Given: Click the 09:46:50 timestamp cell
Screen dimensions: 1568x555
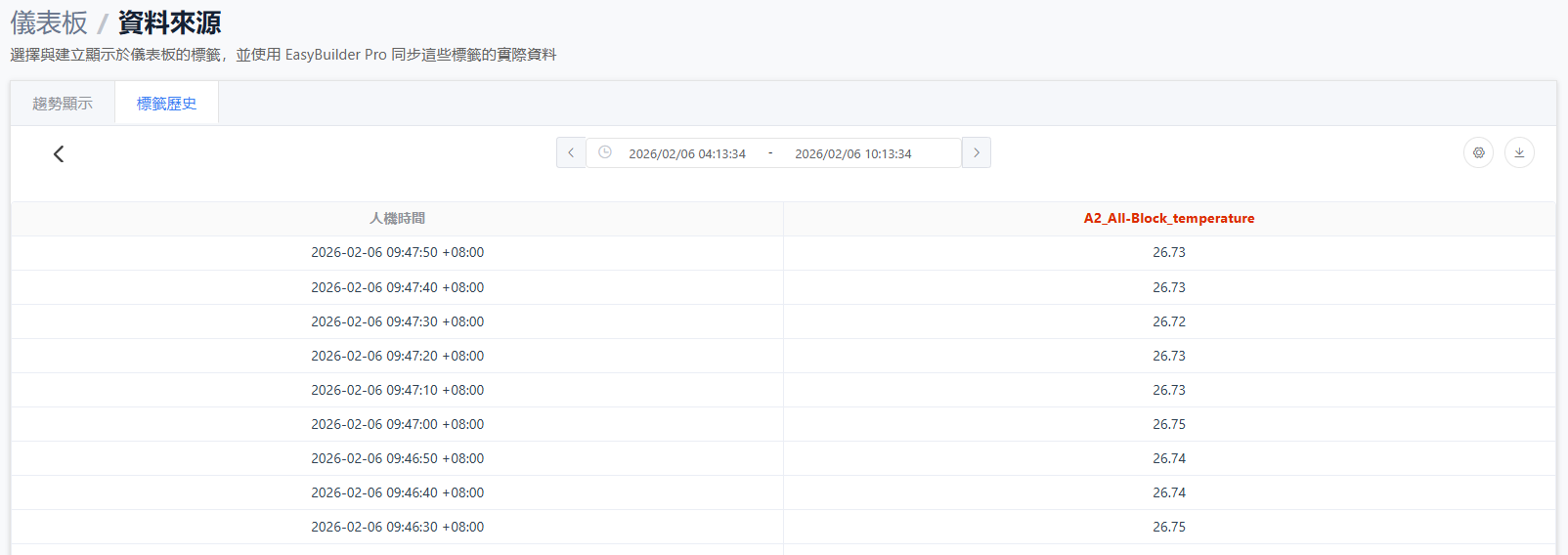Looking at the screenshot, I should click(x=397, y=458).
